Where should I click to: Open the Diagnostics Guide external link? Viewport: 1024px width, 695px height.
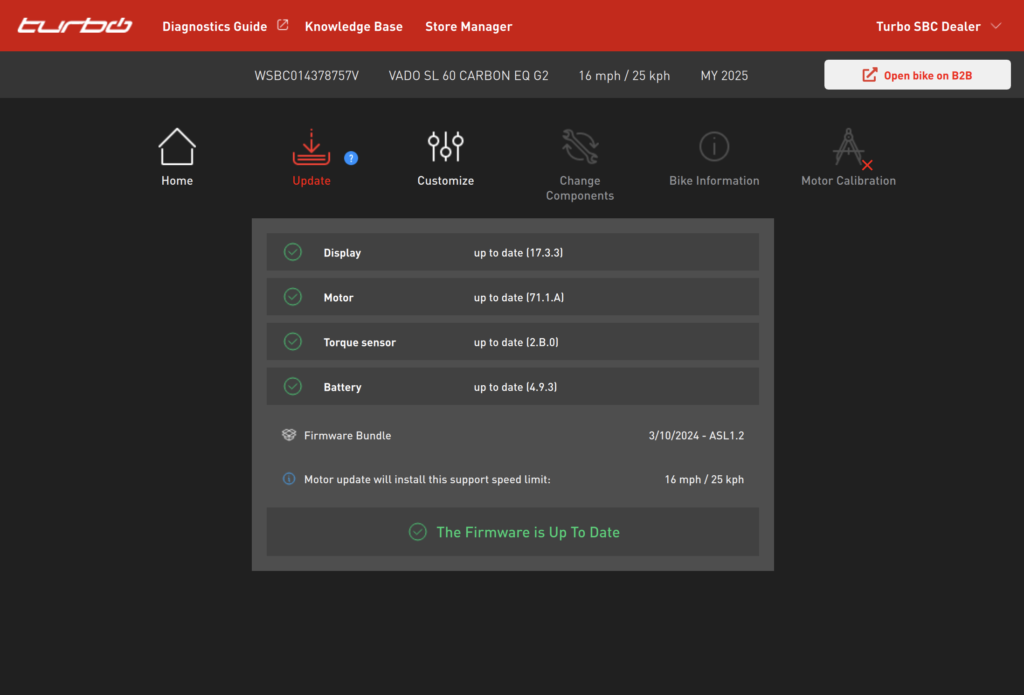coord(224,27)
